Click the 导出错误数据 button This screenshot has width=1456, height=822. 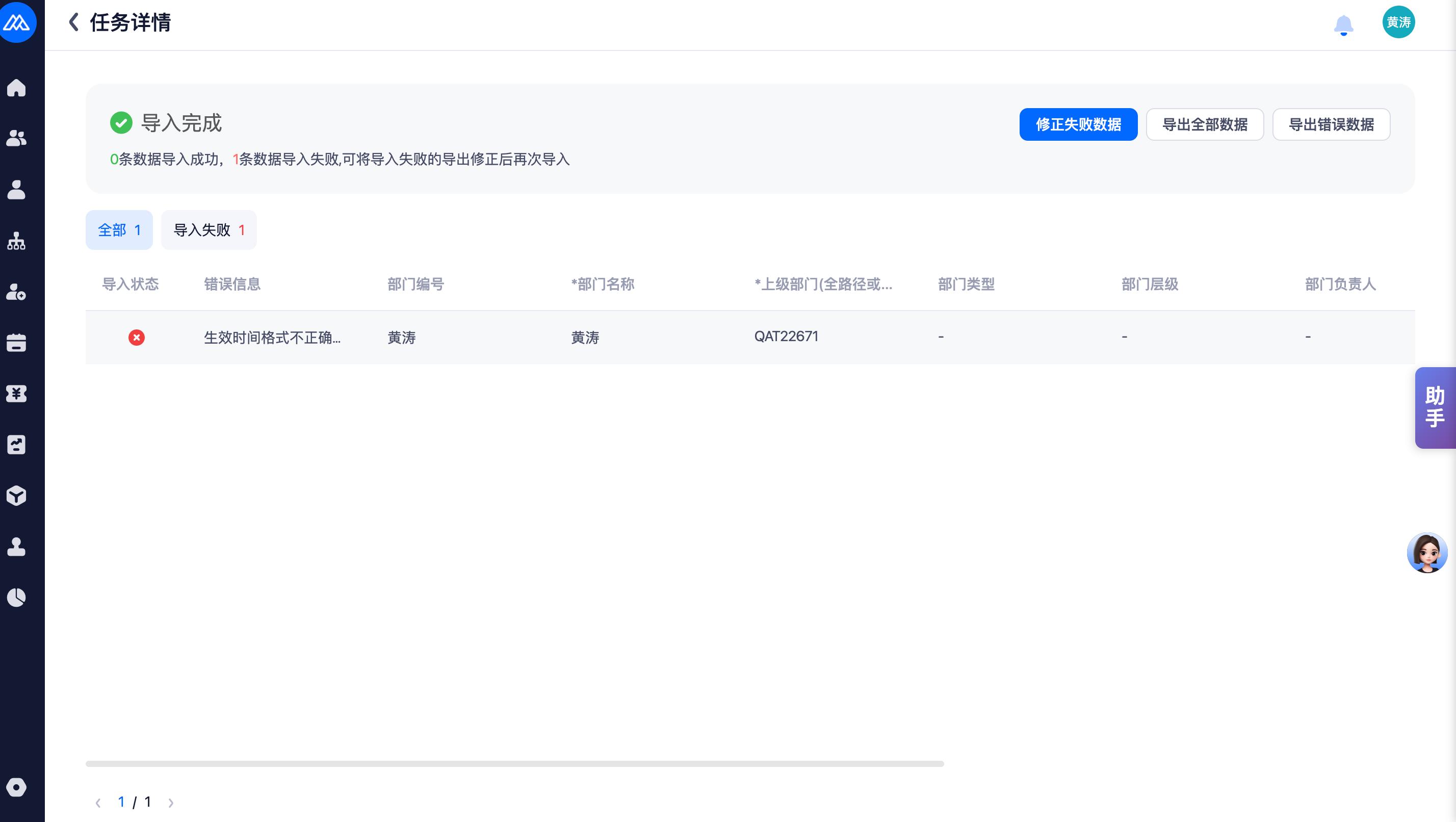pos(1331,124)
